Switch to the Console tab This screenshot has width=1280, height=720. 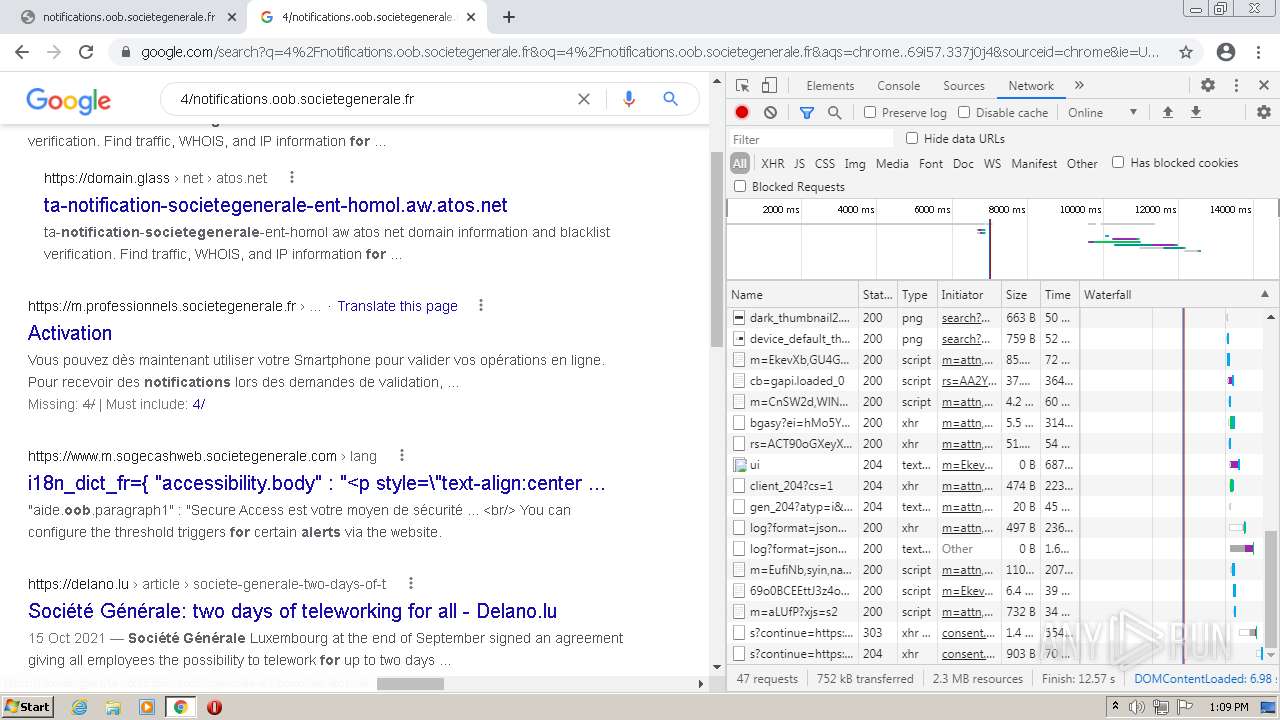[x=898, y=86]
